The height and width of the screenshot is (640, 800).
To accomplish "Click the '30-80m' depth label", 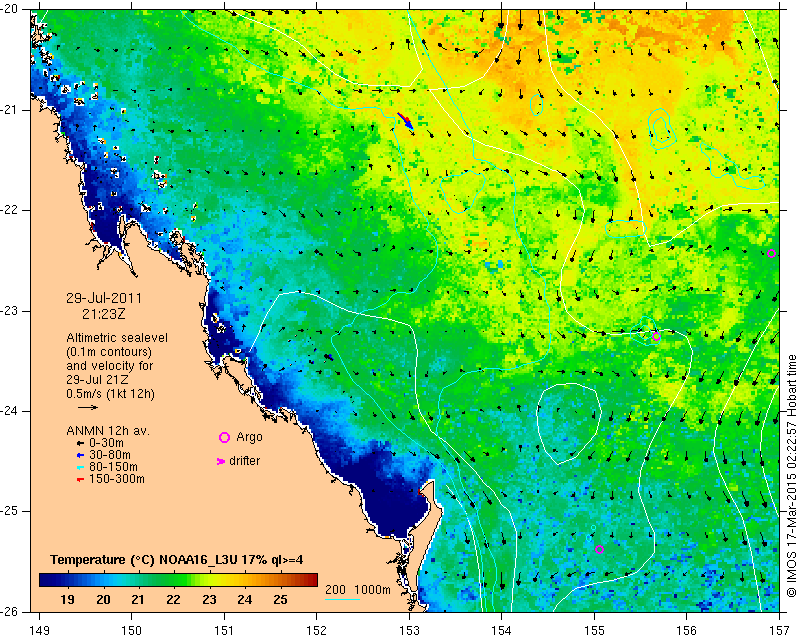I will (x=110, y=455).
